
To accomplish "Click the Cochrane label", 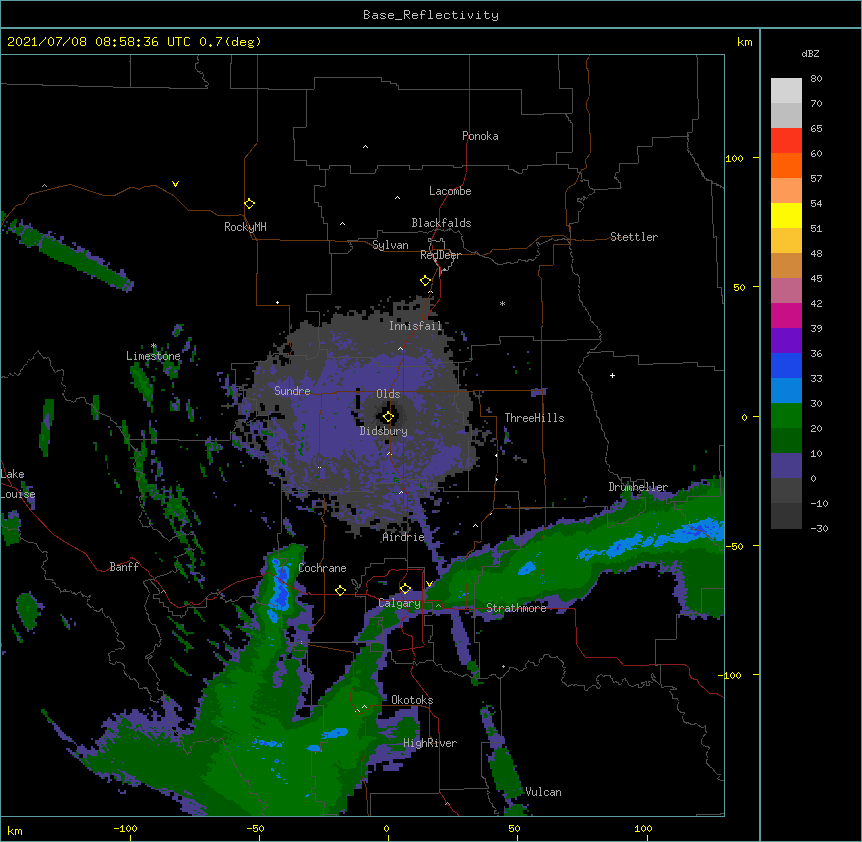I will pyautogui.click(x=322, y=568).
